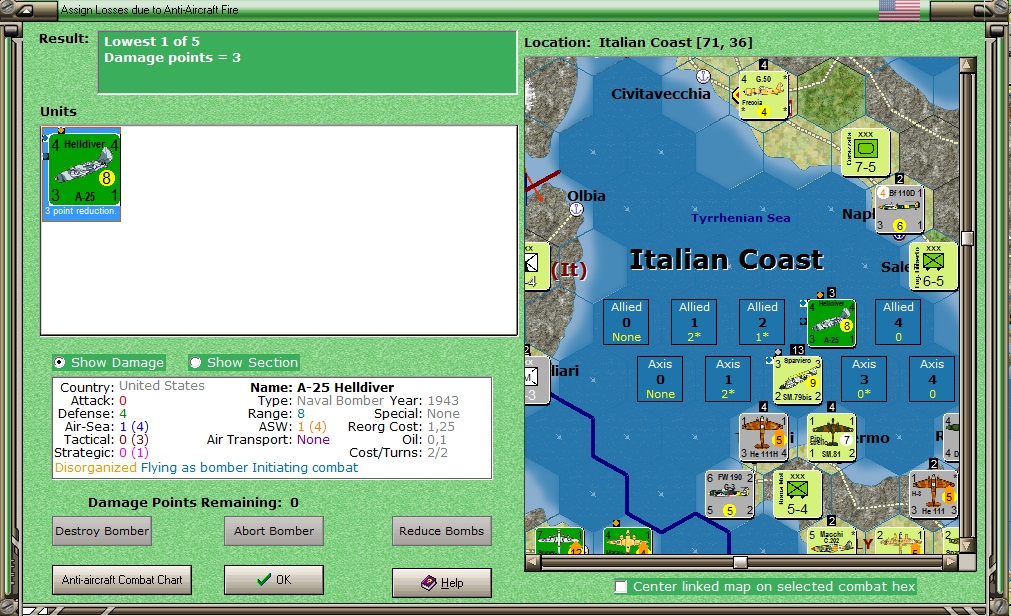1011x616 pixels.
Task: Click the 'Italian Coast' sea area label on map
Action: (726, 259)
